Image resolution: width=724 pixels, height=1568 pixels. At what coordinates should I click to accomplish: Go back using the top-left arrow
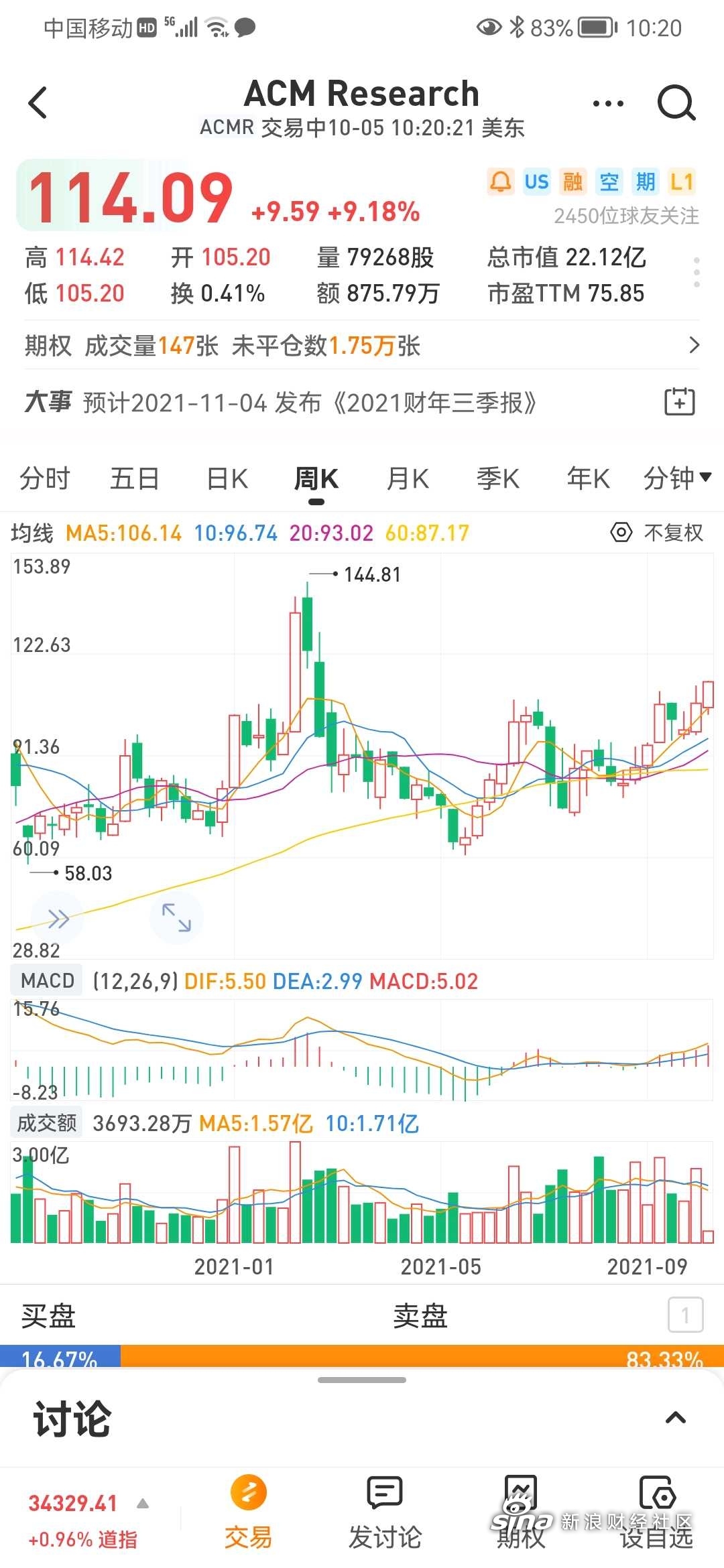(x=38, y=103)
